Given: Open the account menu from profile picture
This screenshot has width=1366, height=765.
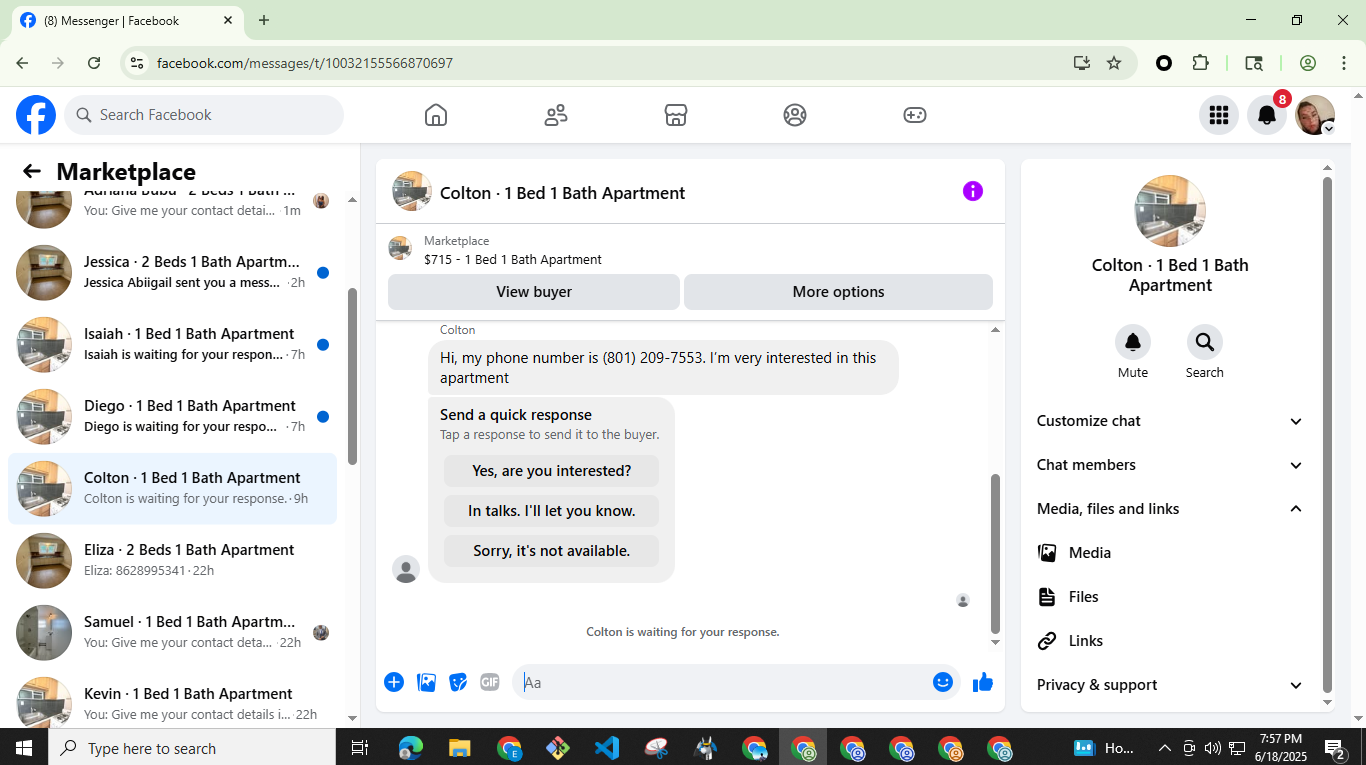Looking at the screenshot, I should pyautogui.click(x=1315, y=115).
